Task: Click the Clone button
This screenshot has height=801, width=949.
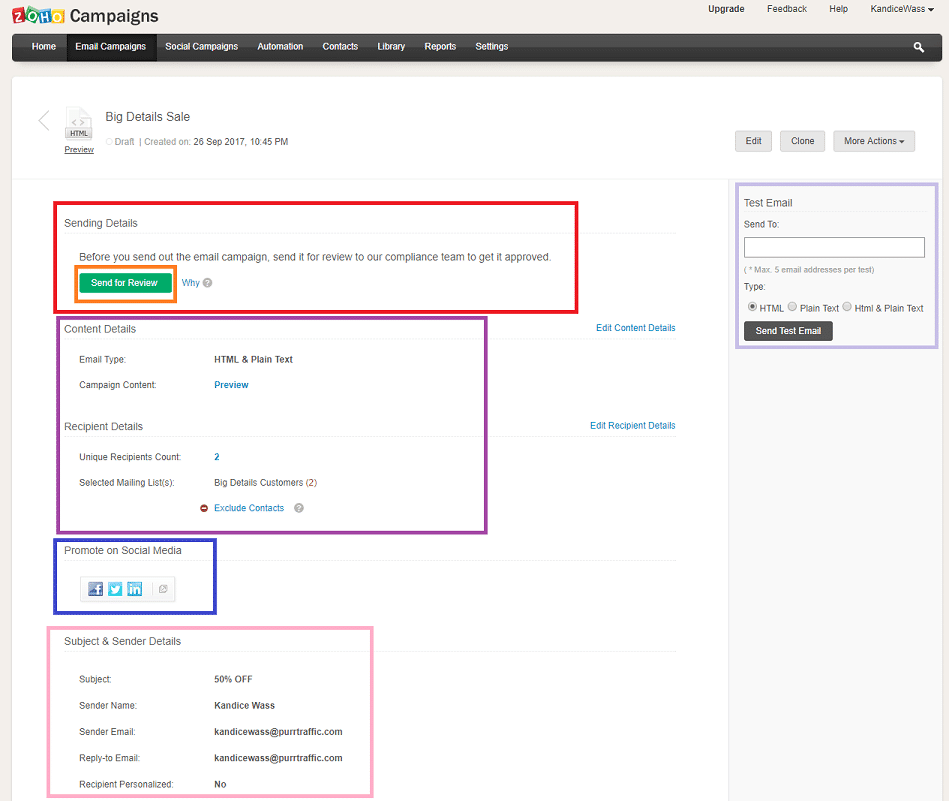Action: [803, 141]
